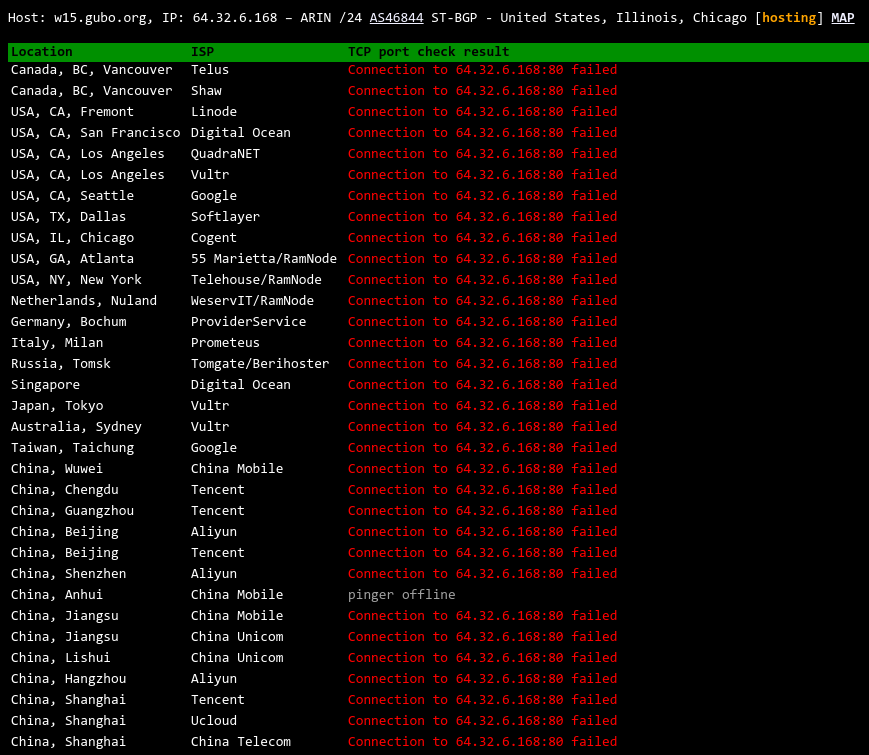Open the AS46844 link in the header
The width and height of the screenshot is (869, 755).
396,18
